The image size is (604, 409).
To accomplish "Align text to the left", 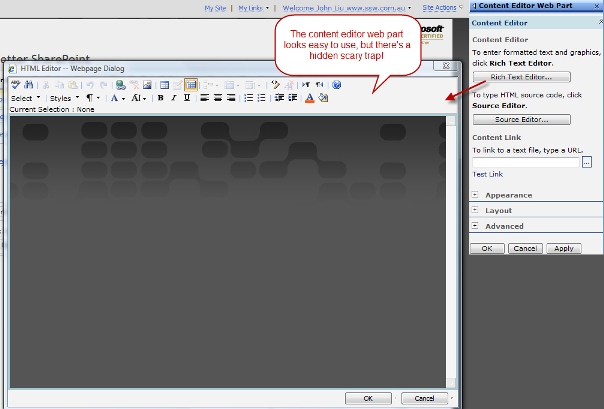I will 204,98.
